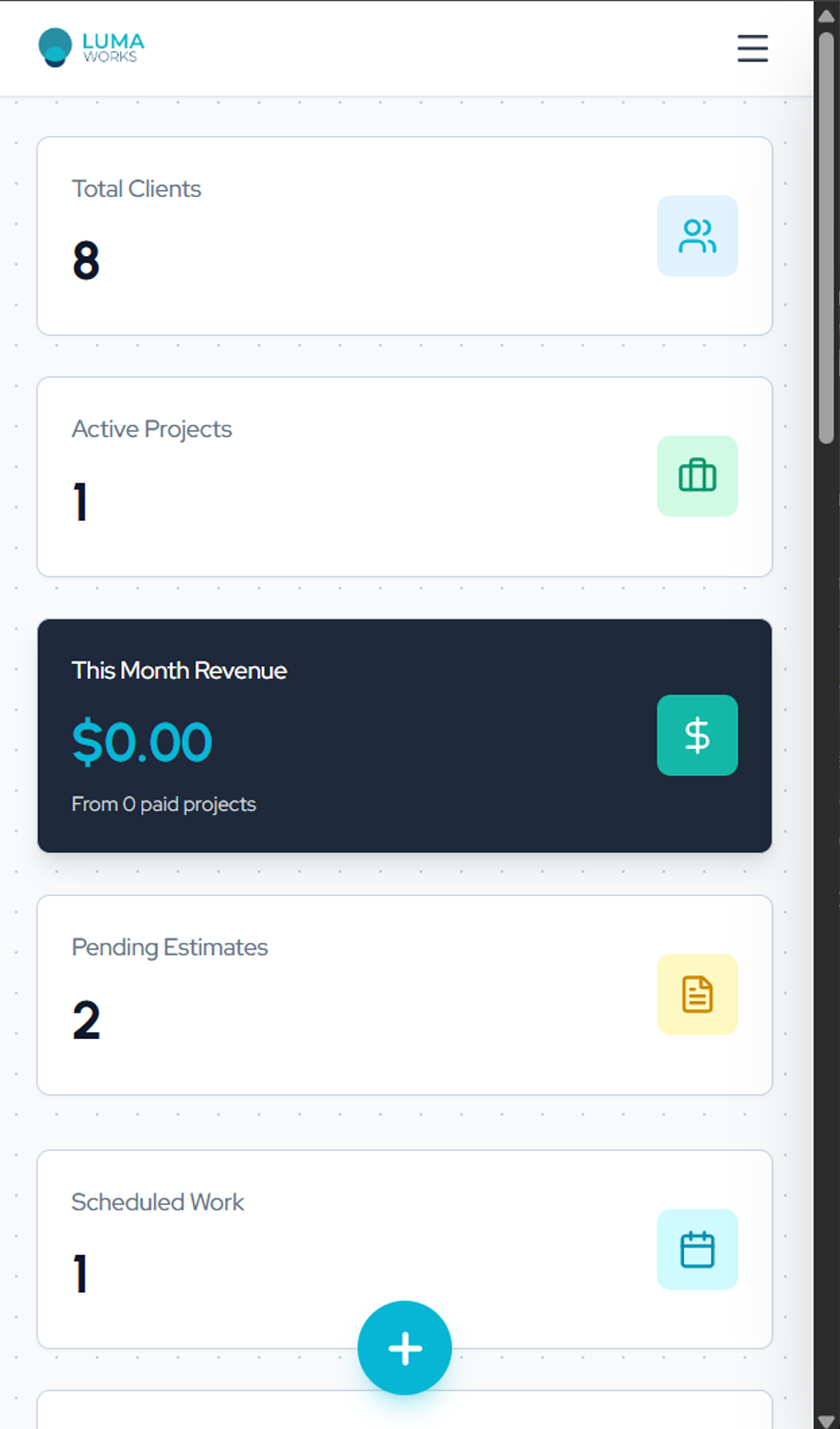Click the Active Projects briefcase icon
The image size is (840, 1429).
[697, 476]
